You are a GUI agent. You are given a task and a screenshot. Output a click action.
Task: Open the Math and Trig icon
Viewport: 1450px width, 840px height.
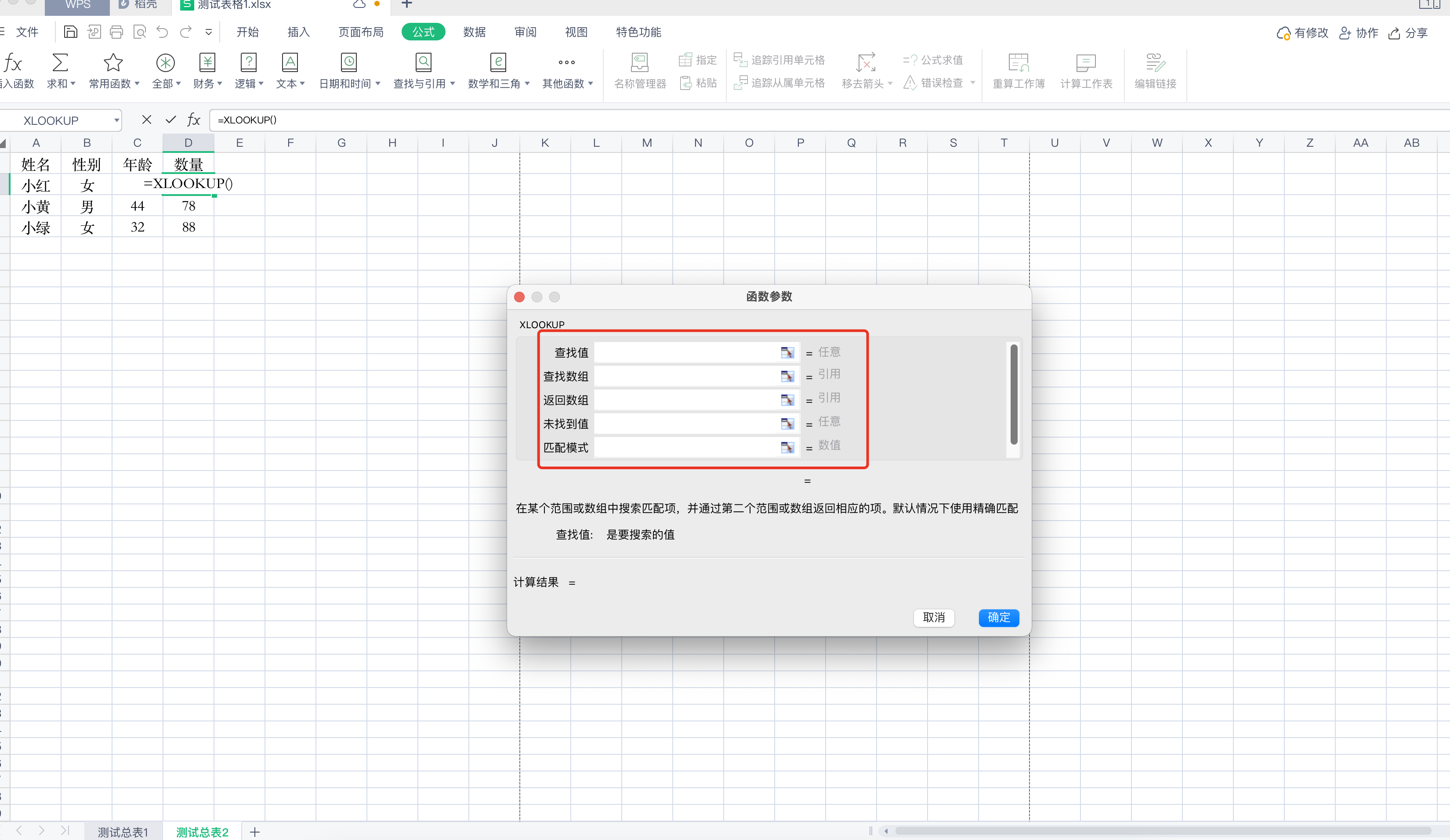coord(498,62)
